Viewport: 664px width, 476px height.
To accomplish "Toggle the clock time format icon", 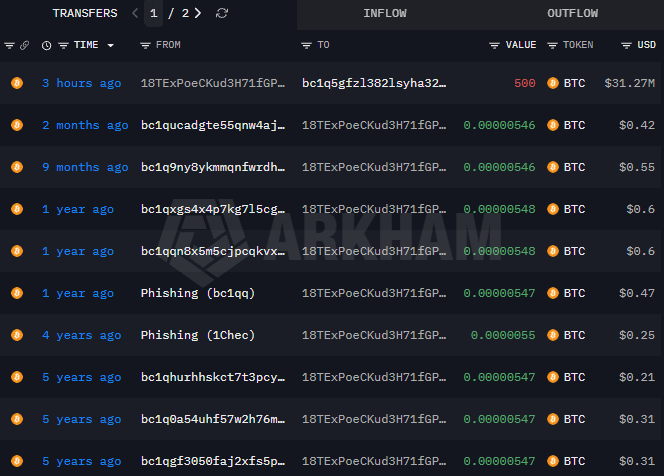I will tap(47, 45).
